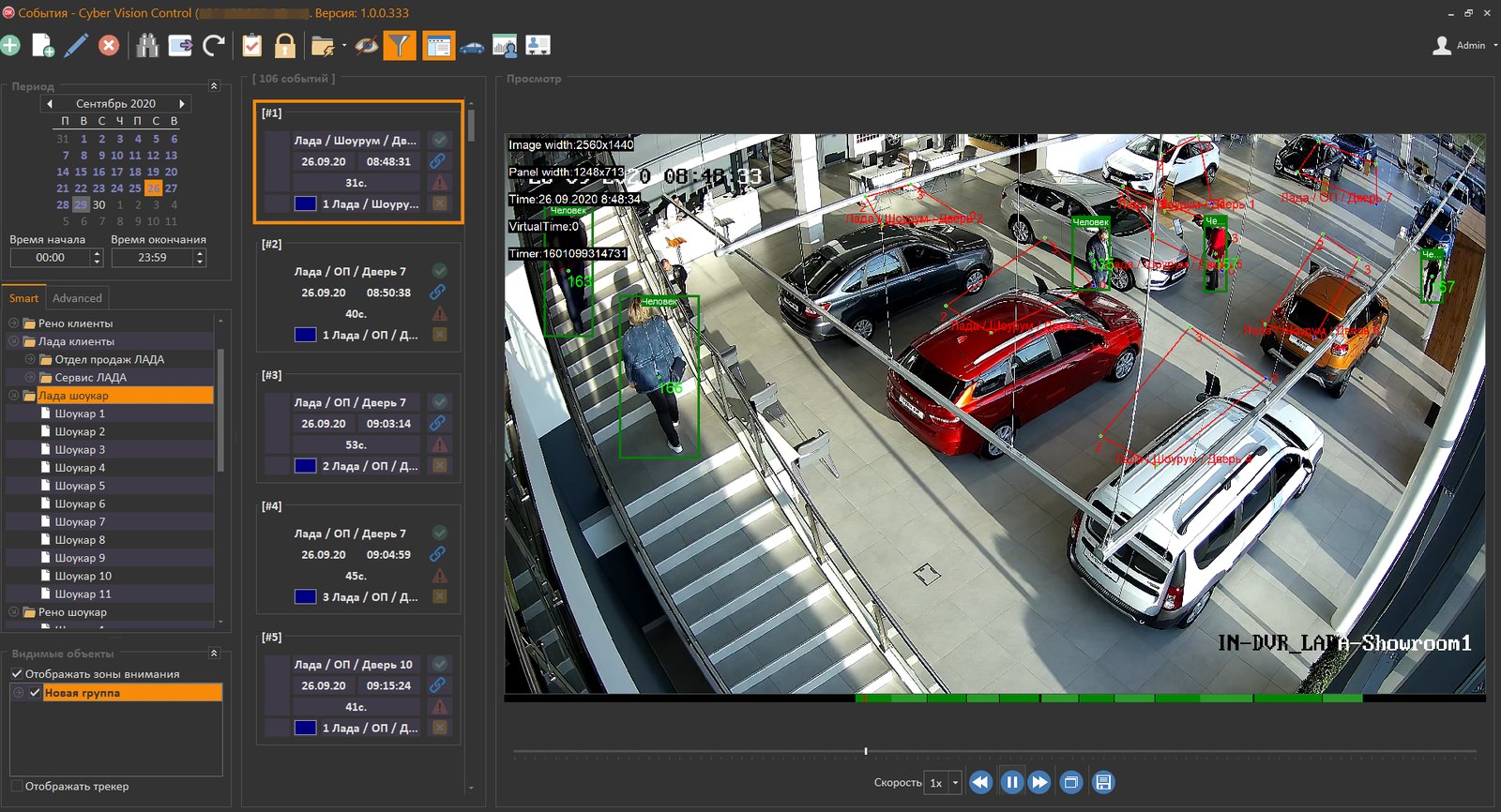Select date 29 in the calendar
The image size is (1501, 812).
coord(81,204)
